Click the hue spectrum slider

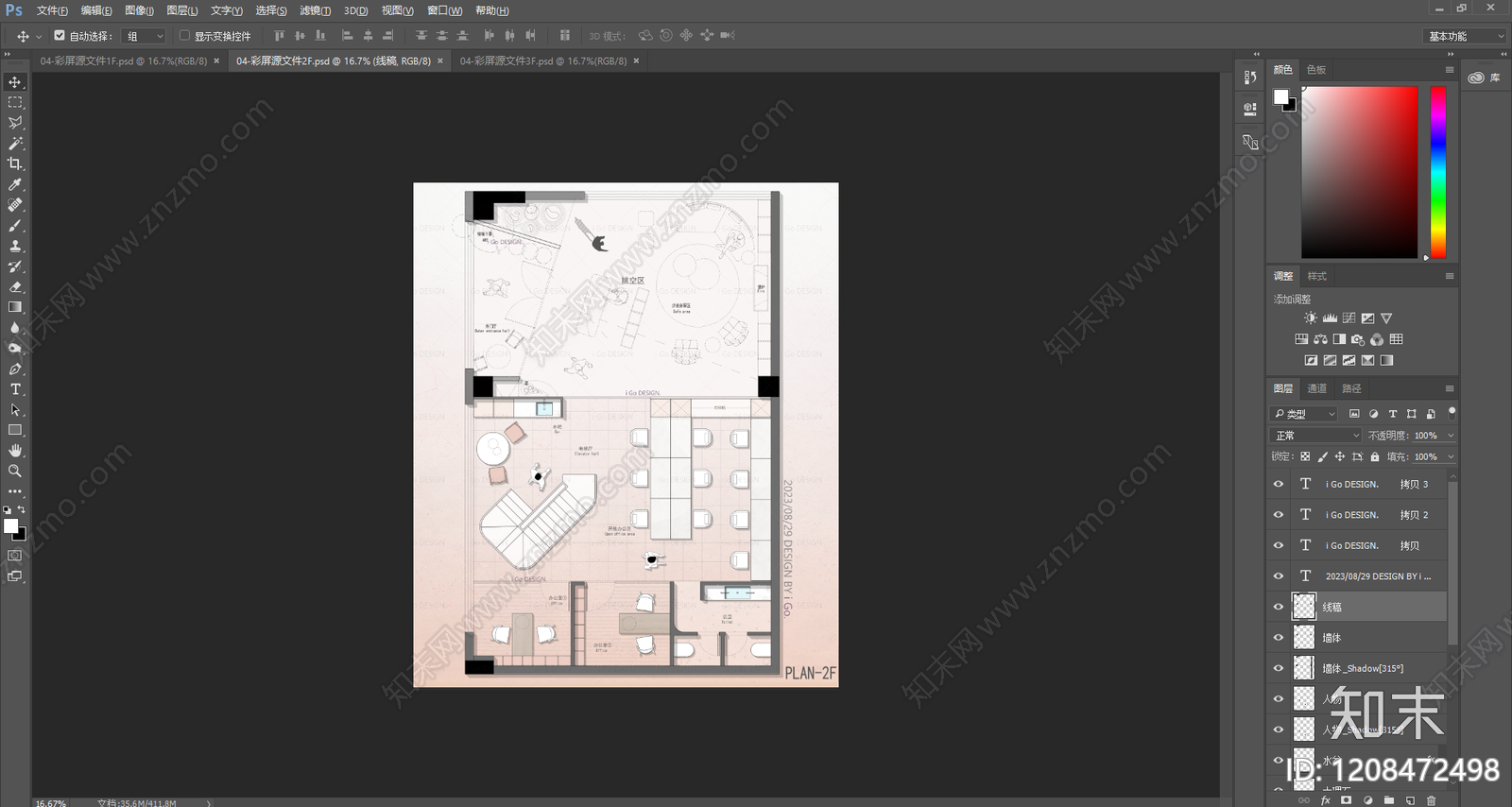[x=1437, y=172]
